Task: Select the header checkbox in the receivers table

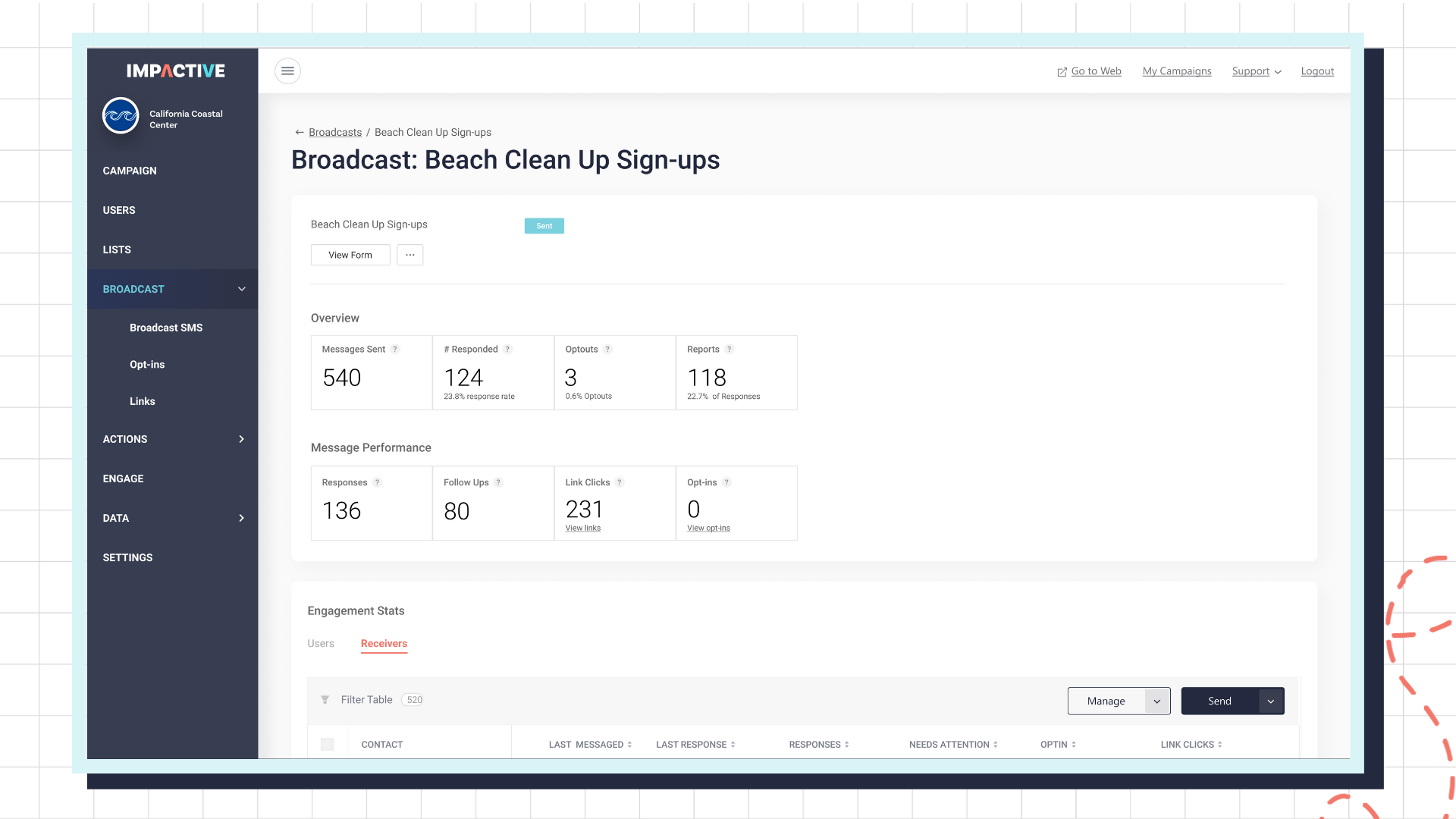Action: coord(328,744)
